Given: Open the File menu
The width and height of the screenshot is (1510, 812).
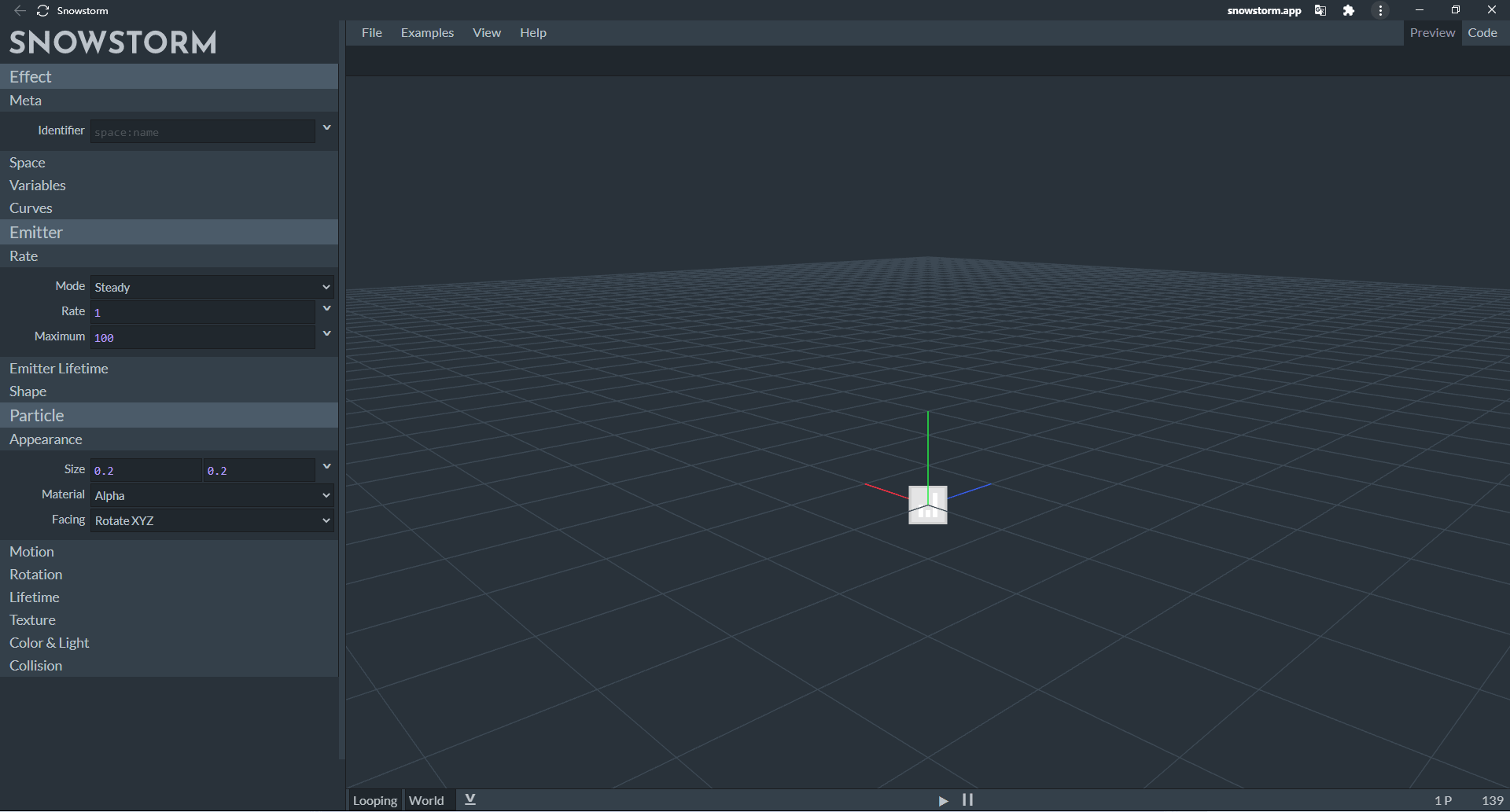Looking at the screenshot, I should [x=372, y=32].
